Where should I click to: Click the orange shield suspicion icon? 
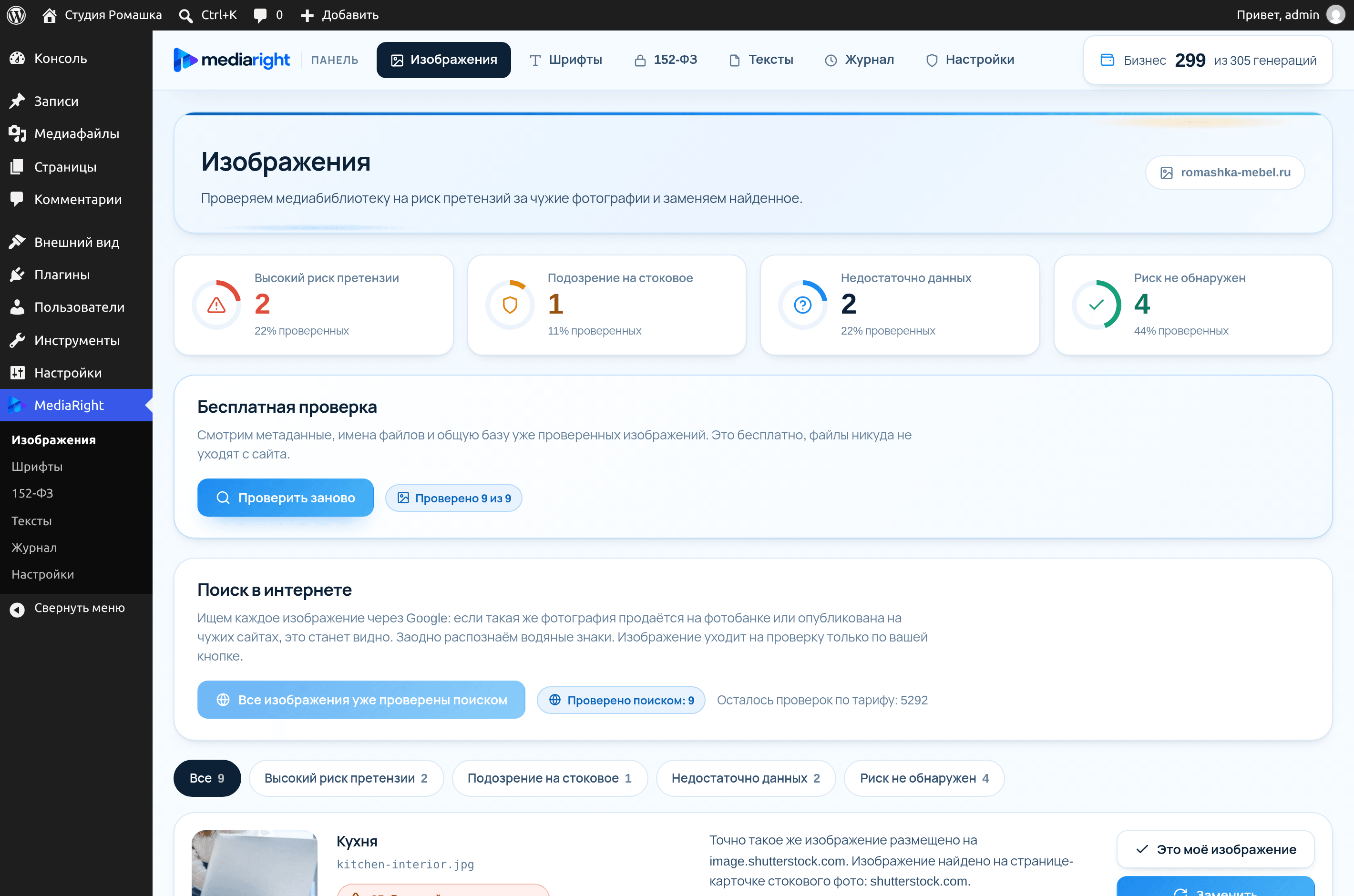(x=510, y=305)
